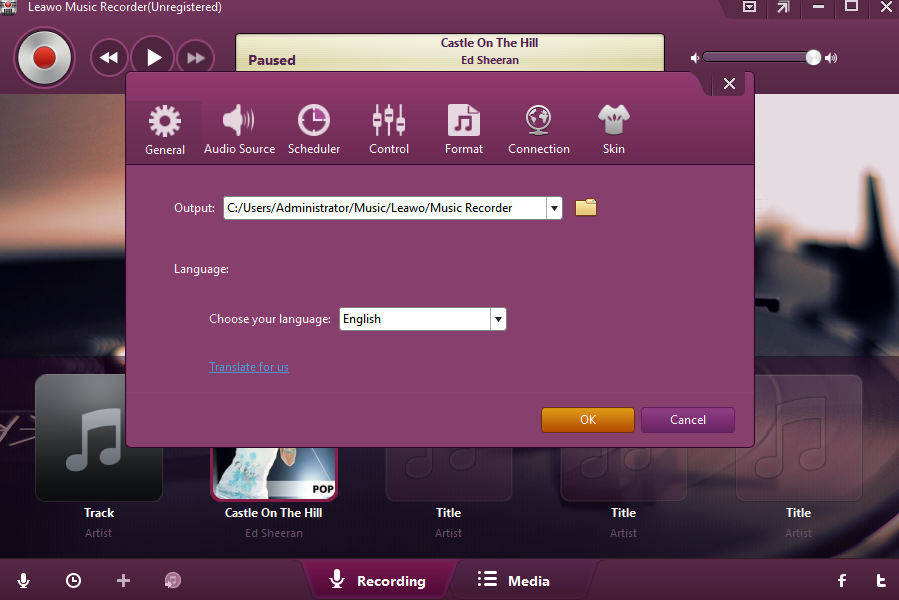Confirm settings with the OK button

coord(588,420)
